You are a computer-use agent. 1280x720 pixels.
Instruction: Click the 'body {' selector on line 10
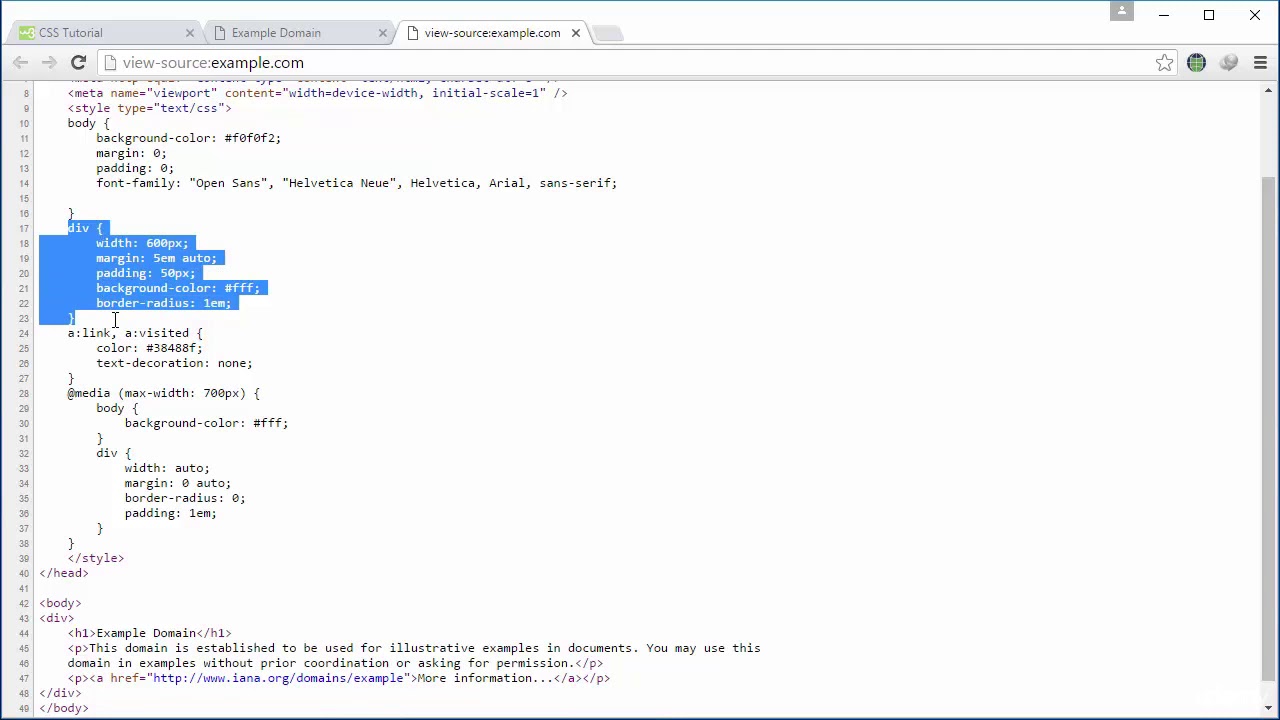89,123
